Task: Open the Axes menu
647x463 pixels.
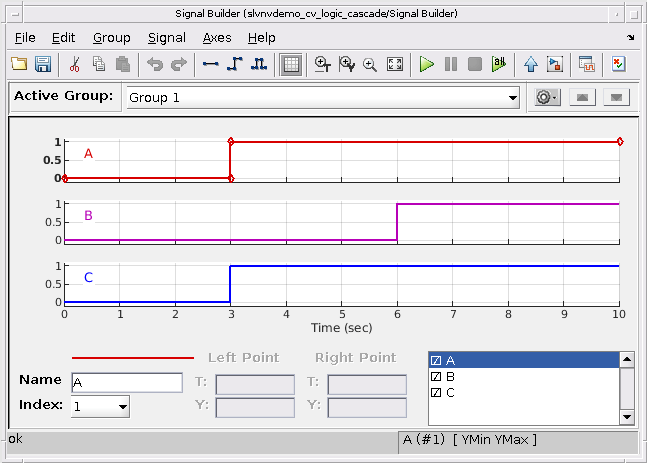Action: (217, 38)
